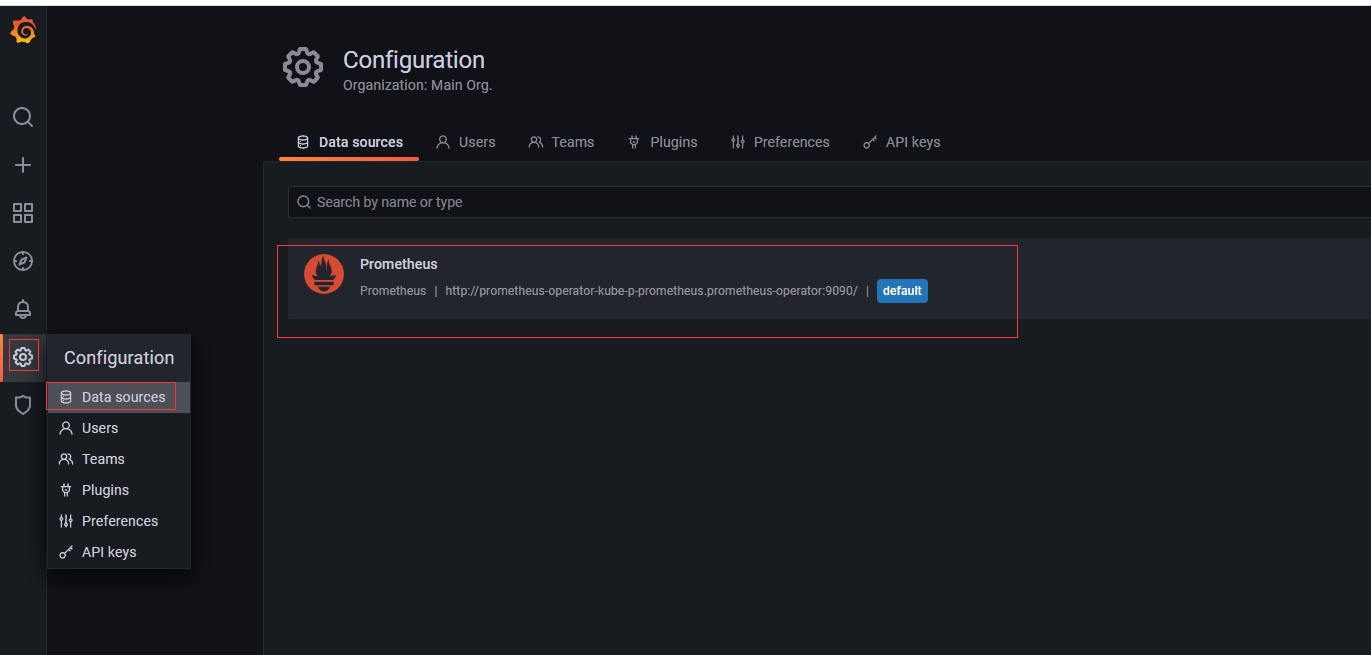Open the Explore compass icon
This screenshot has width=1371, height=655.
click(23, 261)
